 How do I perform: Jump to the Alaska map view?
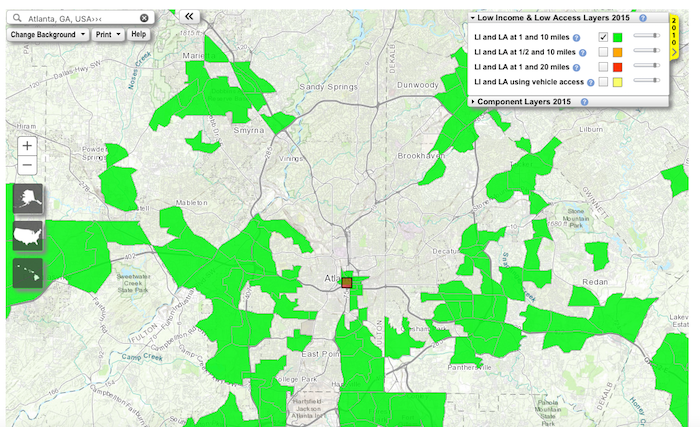pos(27,198)
